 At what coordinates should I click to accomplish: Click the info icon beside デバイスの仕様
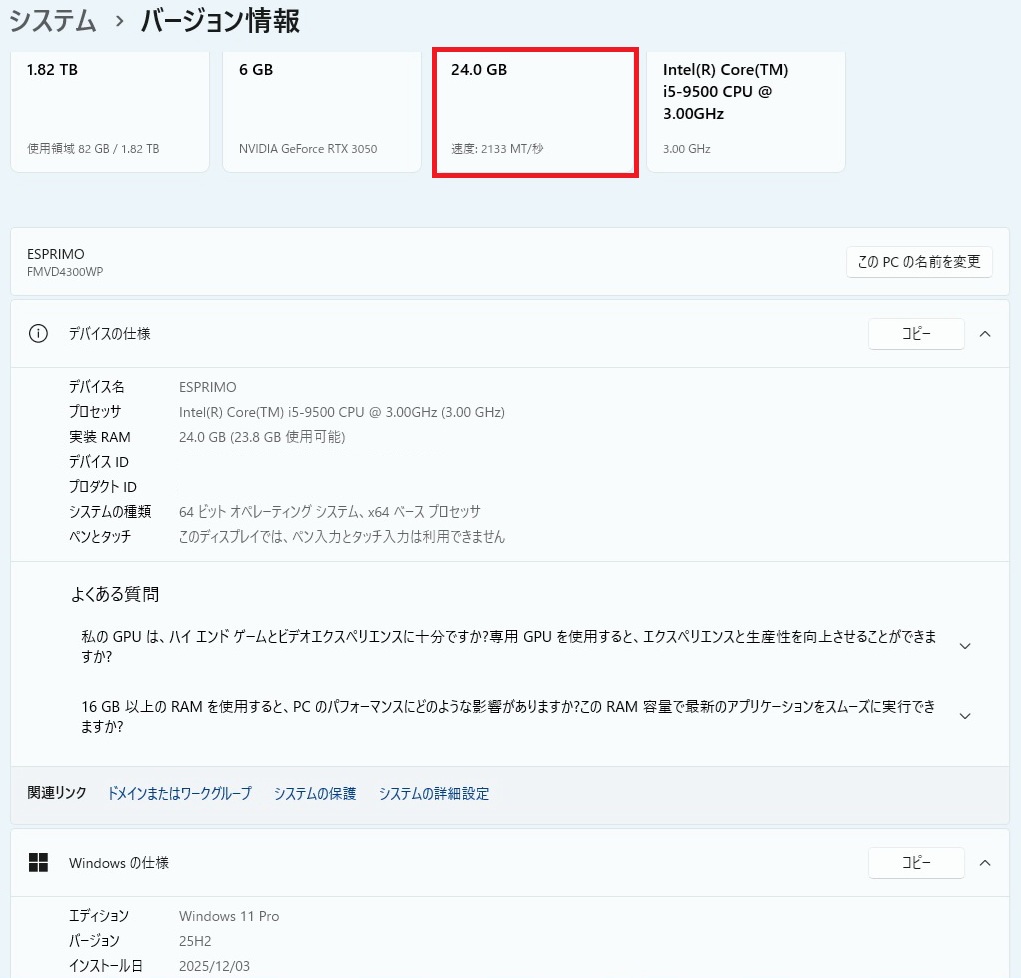(39, 334)
